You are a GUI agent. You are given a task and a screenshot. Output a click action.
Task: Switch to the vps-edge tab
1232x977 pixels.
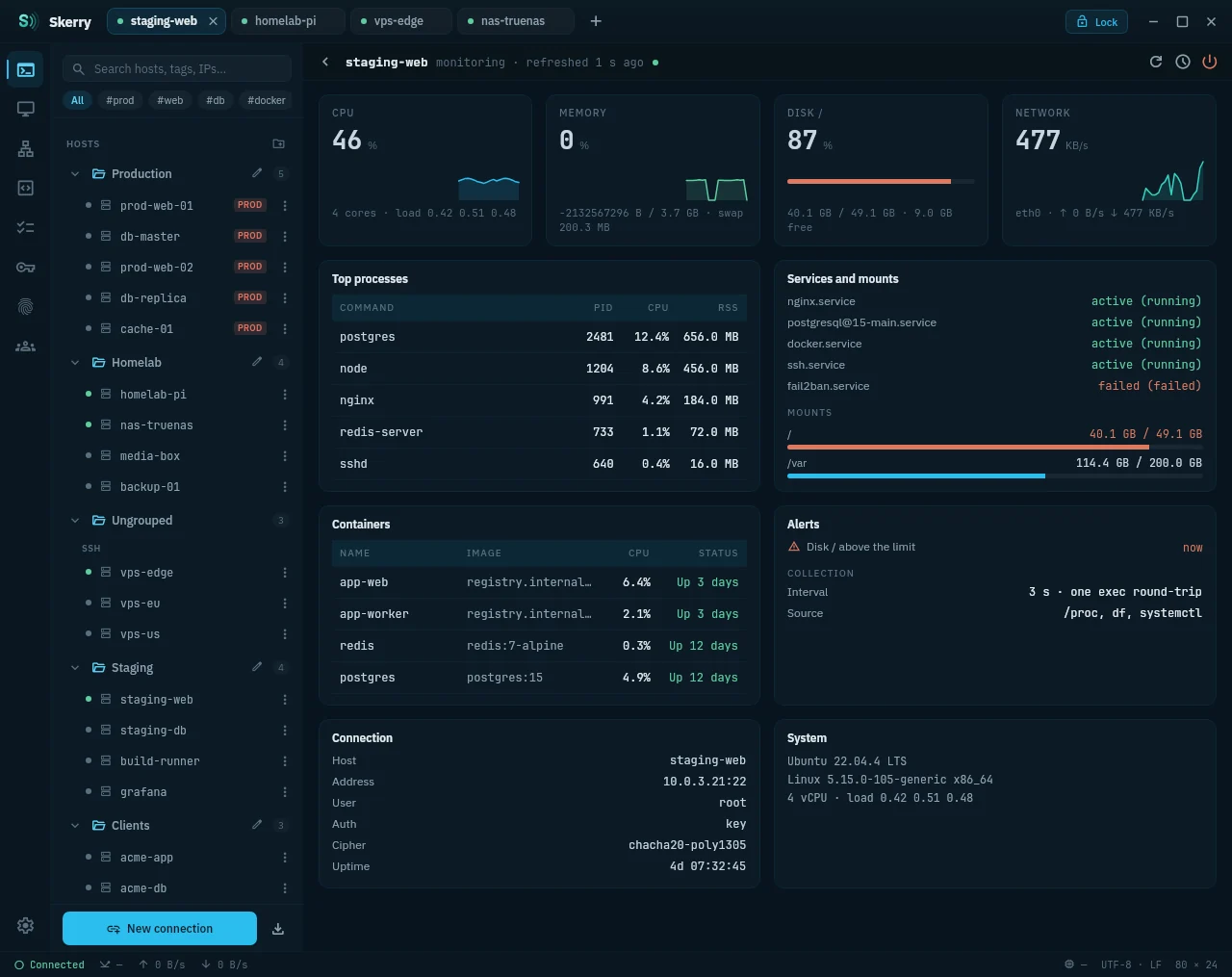tap(401, 21)
